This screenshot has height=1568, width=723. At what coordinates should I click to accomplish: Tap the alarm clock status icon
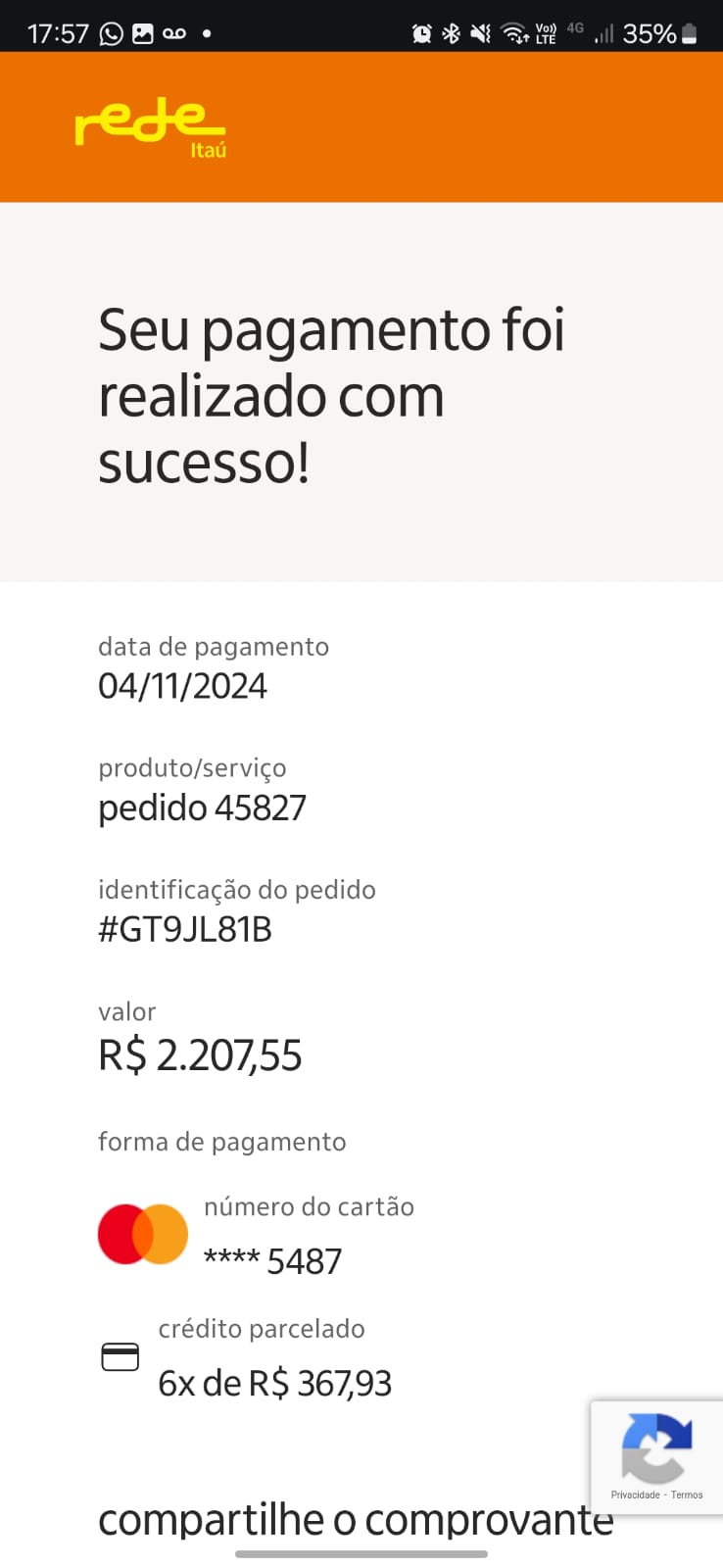point(422,34)
